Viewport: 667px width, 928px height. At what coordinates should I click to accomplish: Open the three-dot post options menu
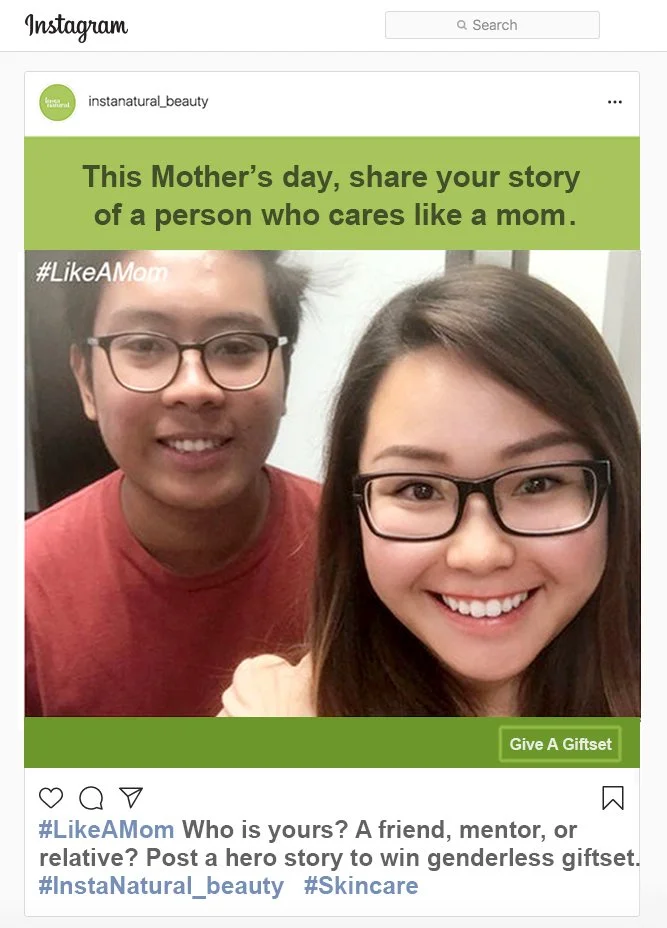[x=615, y=102]
